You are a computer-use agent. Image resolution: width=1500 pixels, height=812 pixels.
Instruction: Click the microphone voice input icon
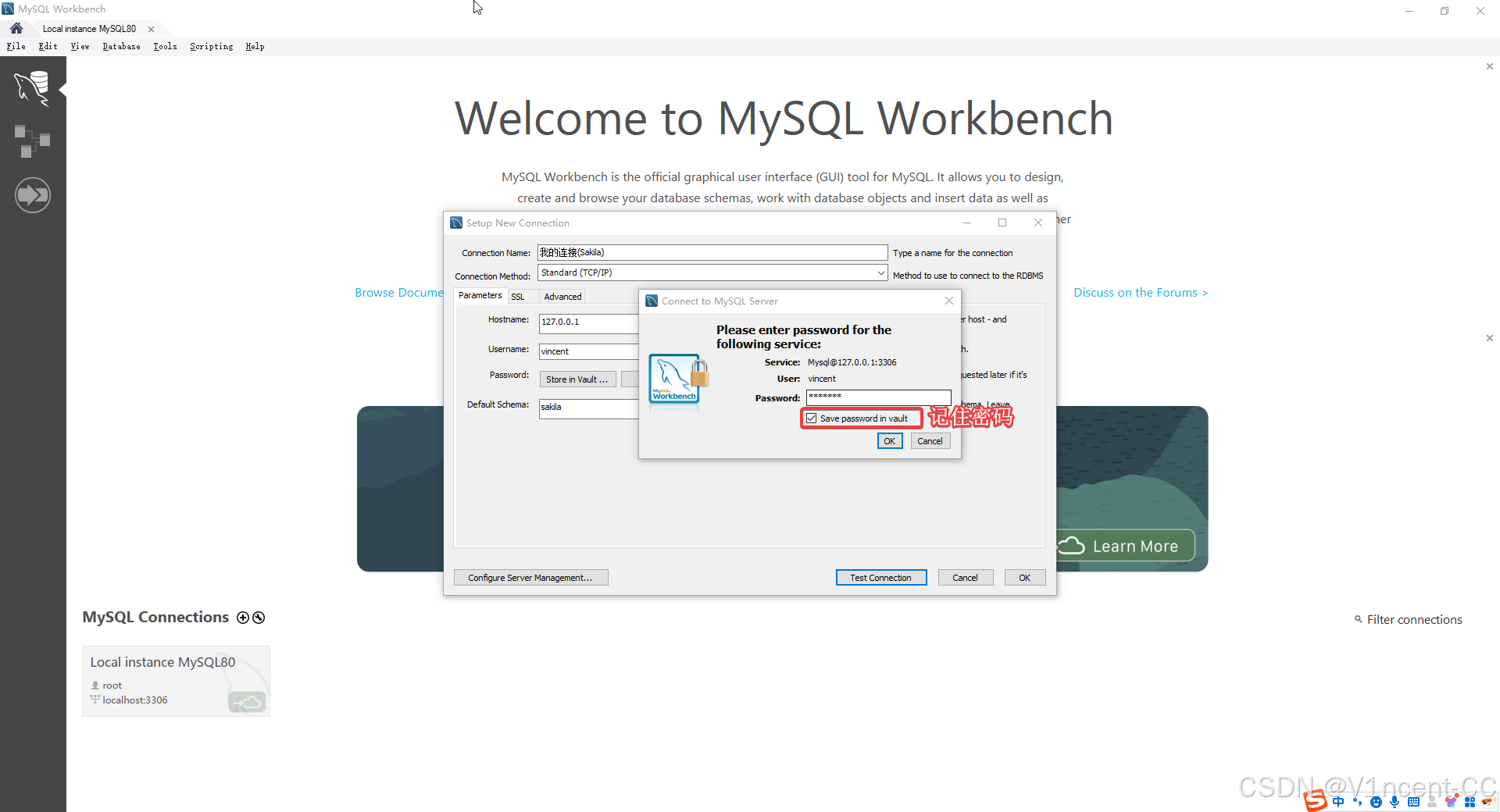(1395, 802)
